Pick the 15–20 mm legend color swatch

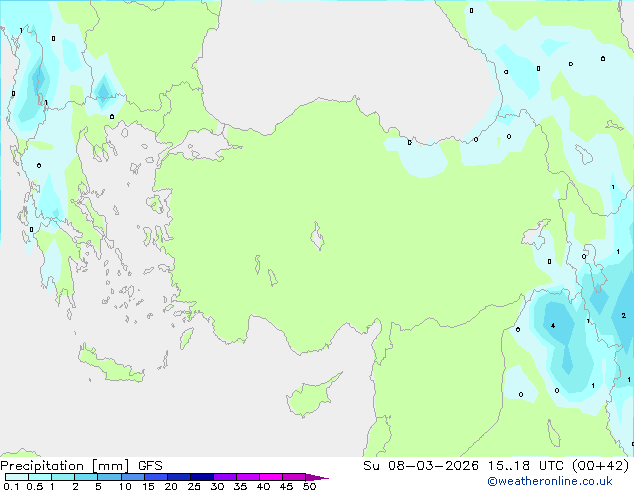click(x=156, y=477)
